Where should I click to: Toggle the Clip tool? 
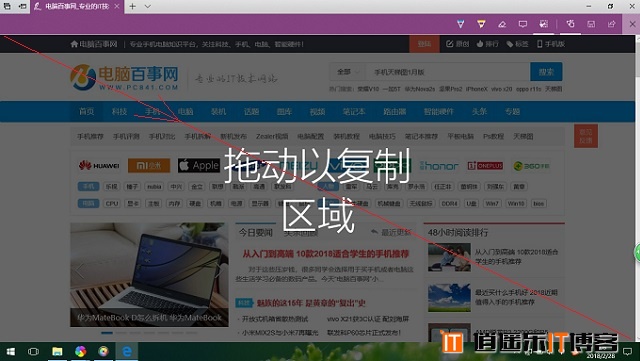click(544, 24)
